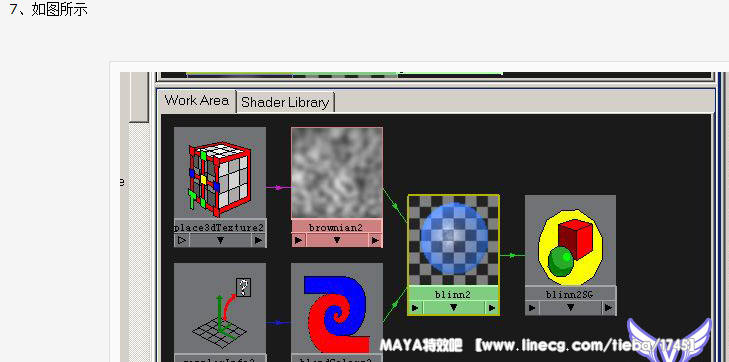Click place3dTexture2 output connection arrow
729x362 pixels.
click(x=258, y=240)
